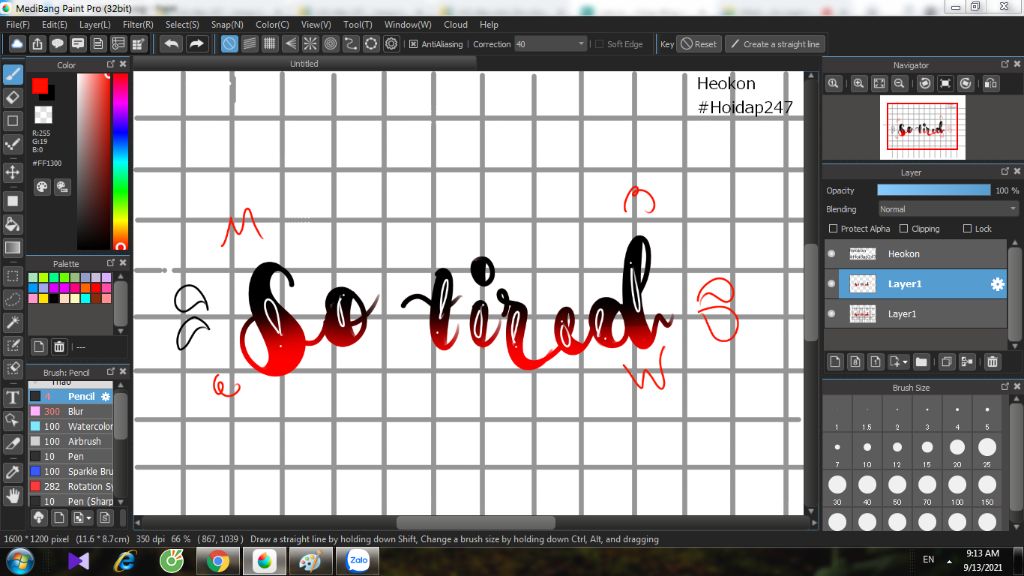Image resolution: width=1024 pixels, height=576 pixels.
Task: Open the File menu
Action: (18, 24)
